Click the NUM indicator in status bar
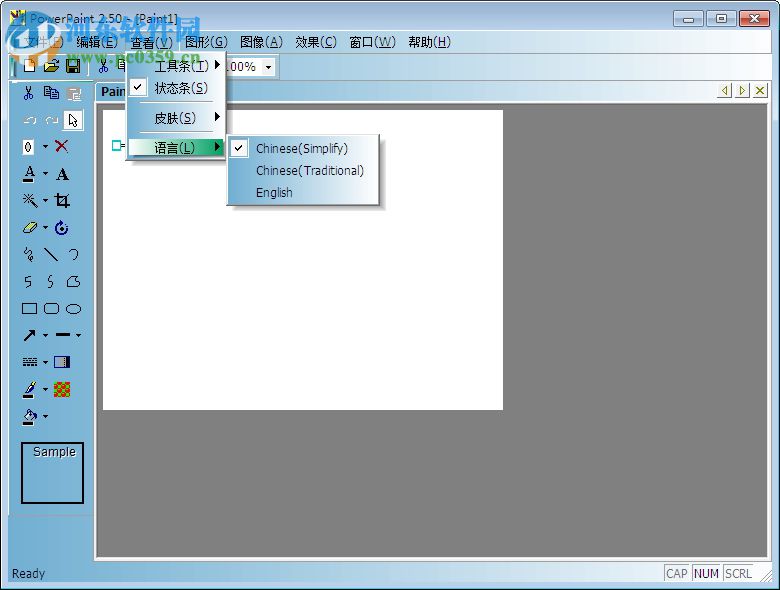The image size is (780, 590). pyautogui.click(x=706, y=574)
